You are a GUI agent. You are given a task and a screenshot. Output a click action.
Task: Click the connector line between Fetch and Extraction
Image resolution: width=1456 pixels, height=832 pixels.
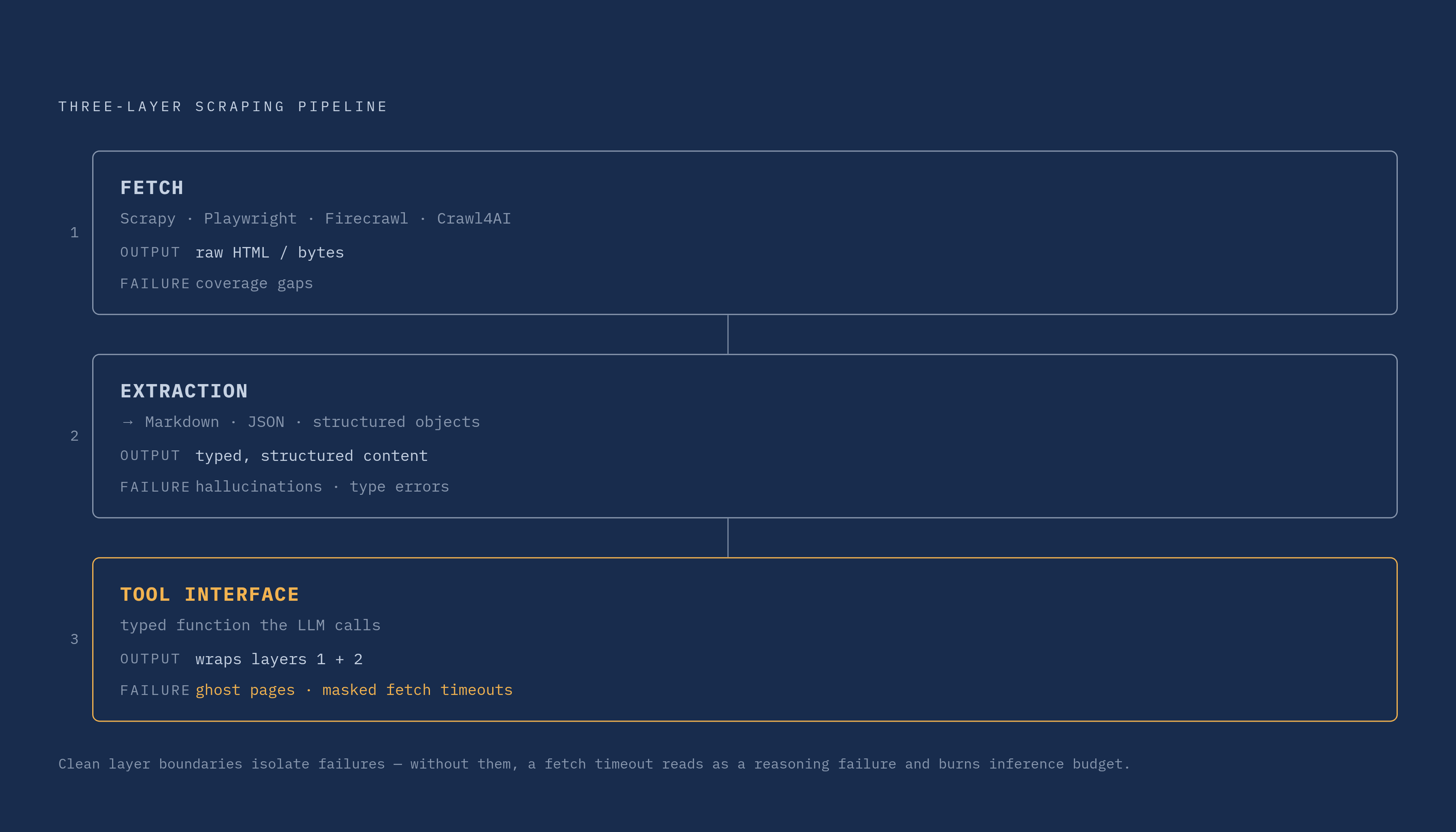tap(728, 334)
